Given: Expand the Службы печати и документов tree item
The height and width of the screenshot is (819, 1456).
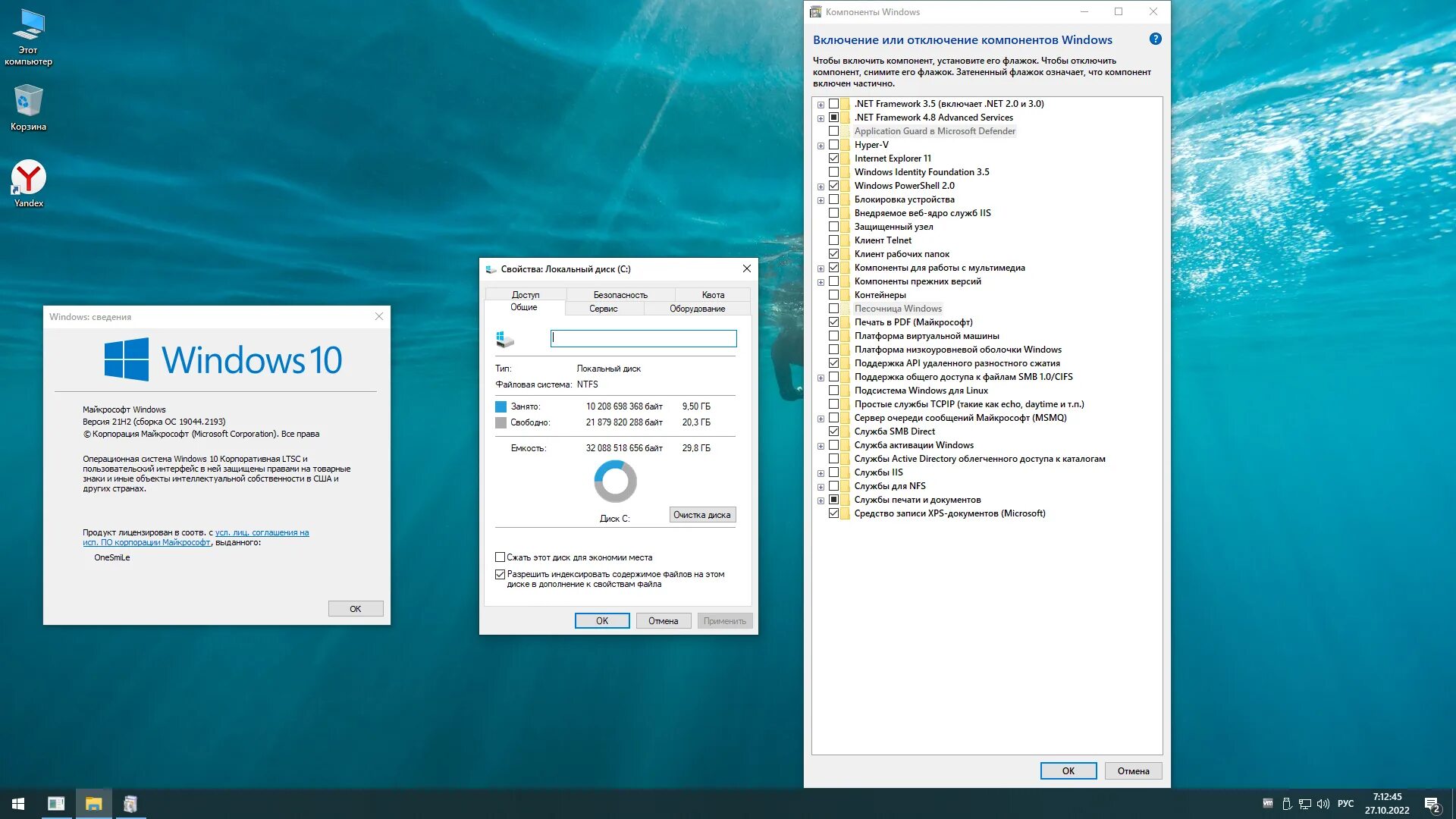Looking at the screenshot, I should click(x=821, y=499).
